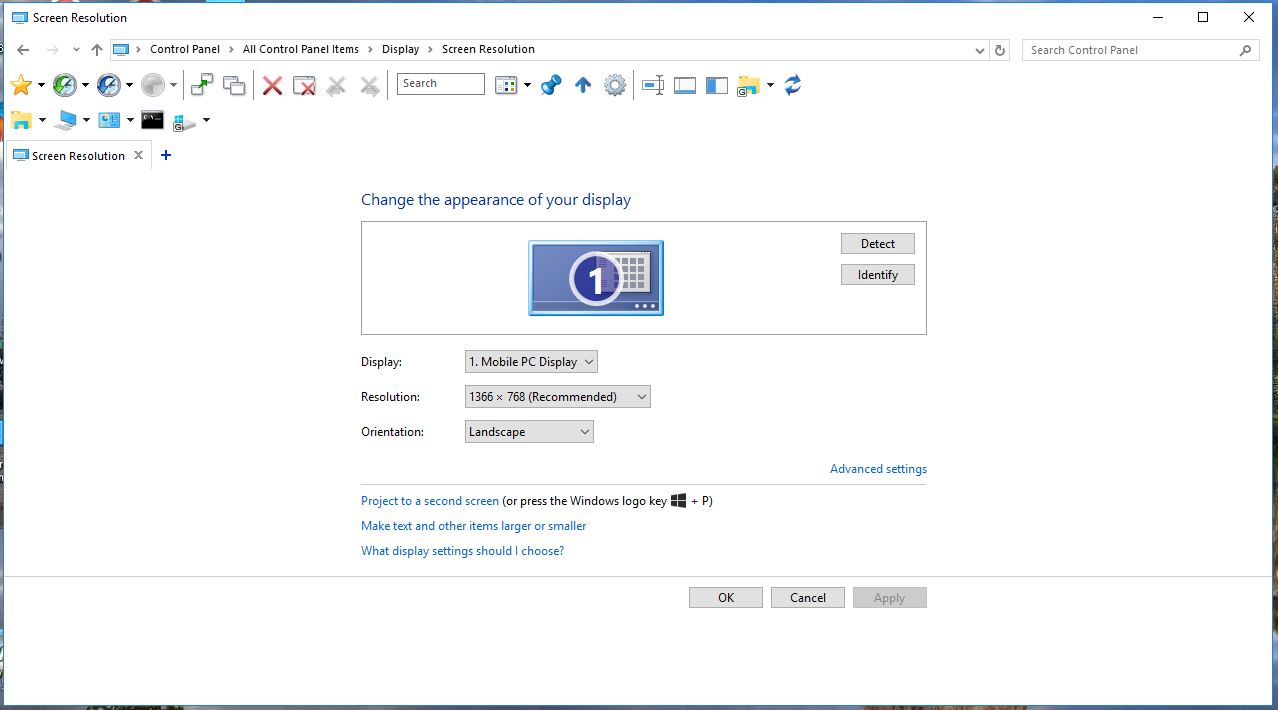This screenshot has height=710, width=1278.
Task: Open Advanced settings link
Action: point(877,468)
